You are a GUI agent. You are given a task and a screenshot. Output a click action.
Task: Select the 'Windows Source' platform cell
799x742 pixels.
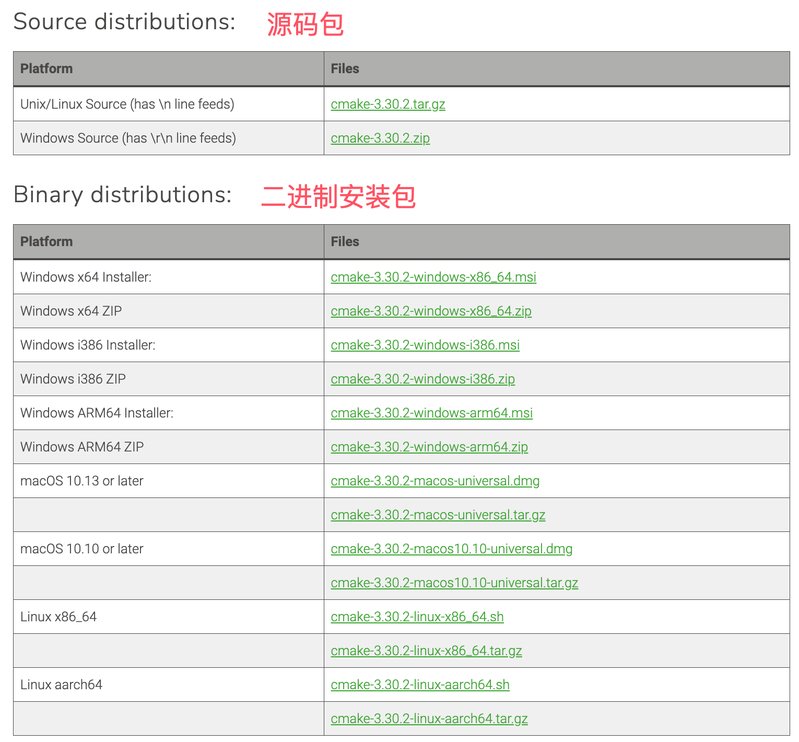point(168,138)
